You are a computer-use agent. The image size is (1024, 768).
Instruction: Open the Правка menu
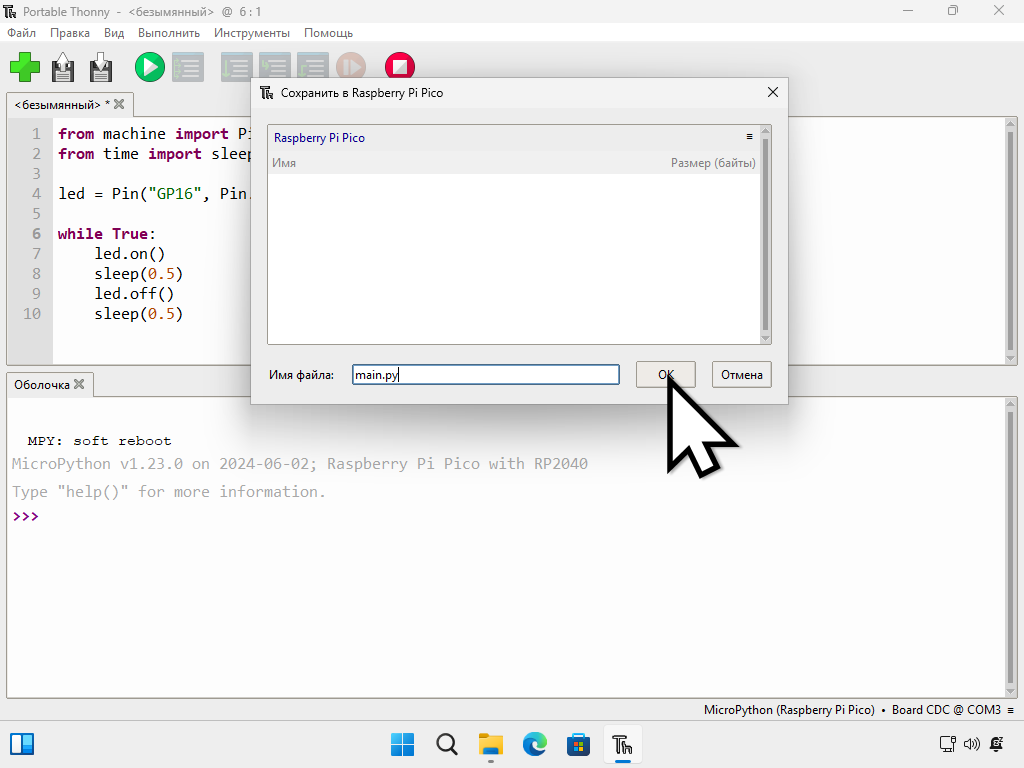pyautogui.click(x=70, y=33)
